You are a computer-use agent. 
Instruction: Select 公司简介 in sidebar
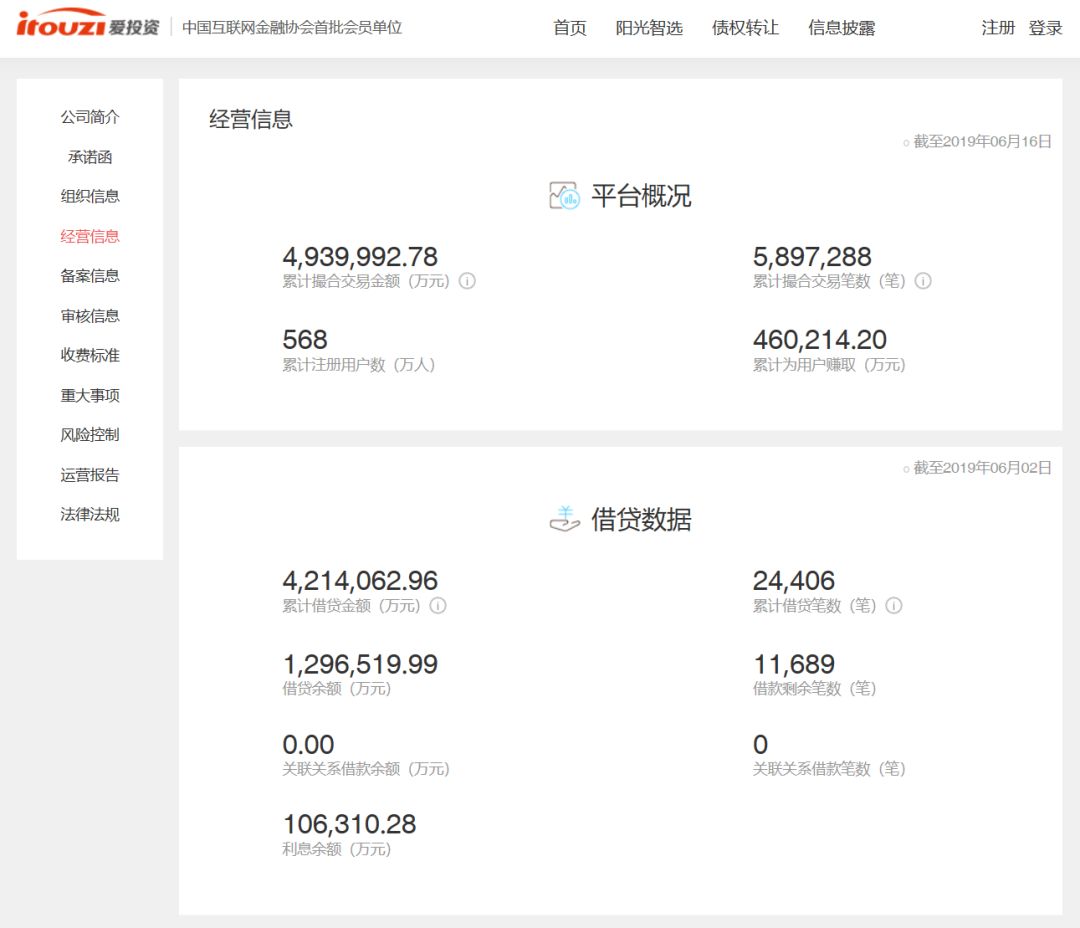[x=90, y=117]
